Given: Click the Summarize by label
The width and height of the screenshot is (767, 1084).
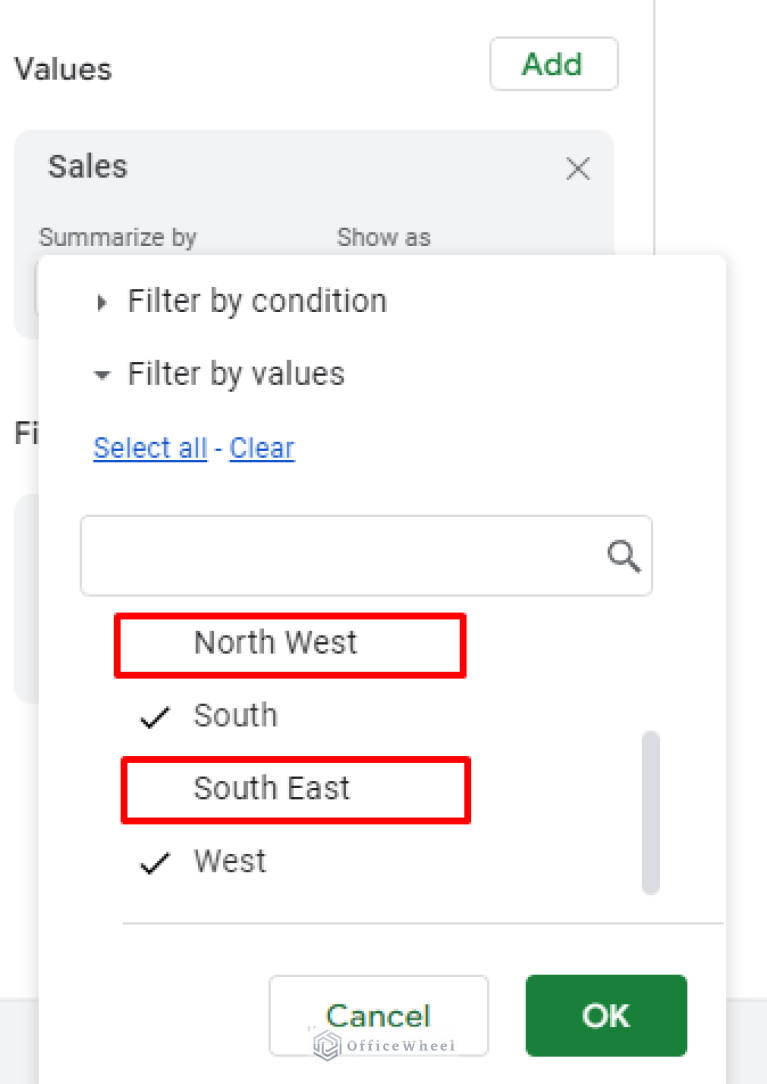Looking at the screenshot, I should click(118, 237).
